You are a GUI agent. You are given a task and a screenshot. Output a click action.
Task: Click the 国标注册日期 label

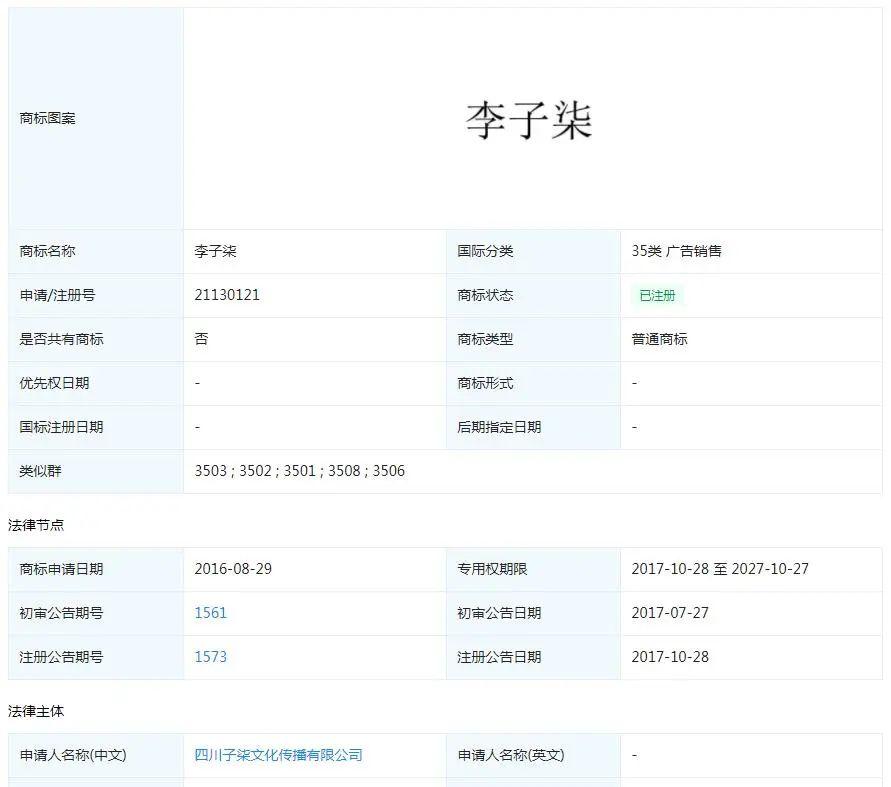(x=61, y=427)
